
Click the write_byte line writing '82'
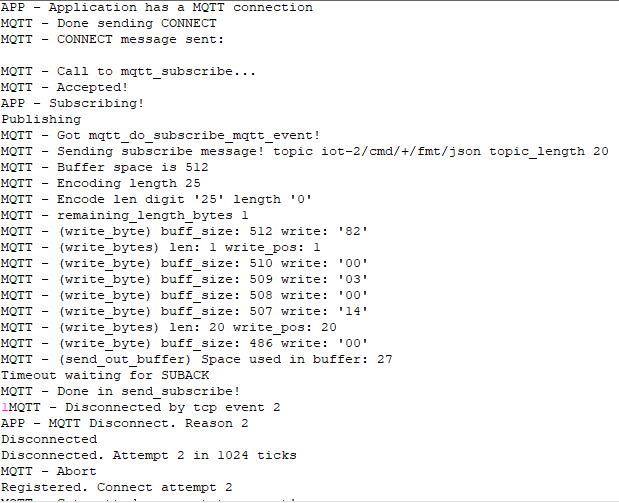pyautogui.click(x=184, y=231)
